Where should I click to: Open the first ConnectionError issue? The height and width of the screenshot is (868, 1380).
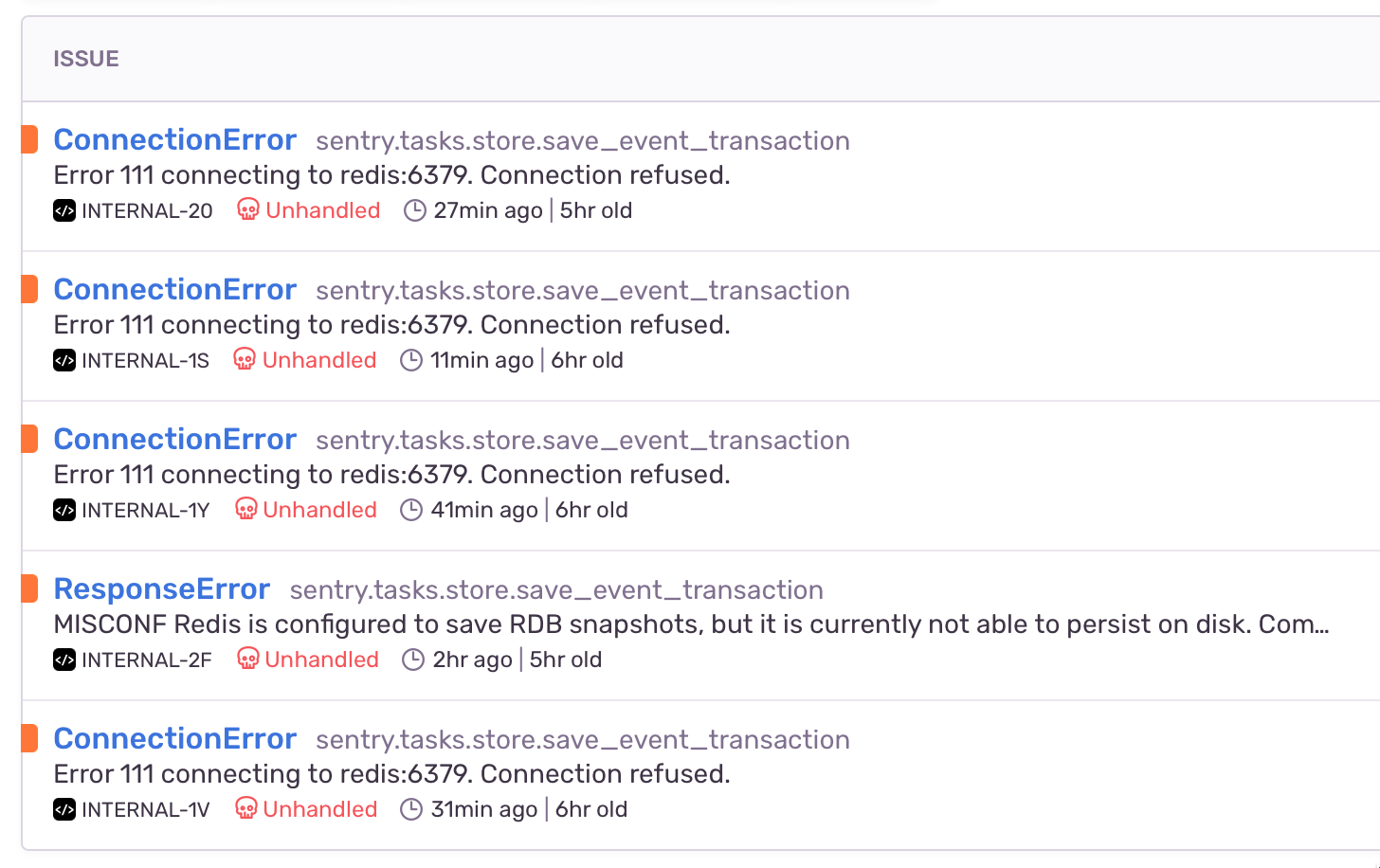tap(174, 139)
